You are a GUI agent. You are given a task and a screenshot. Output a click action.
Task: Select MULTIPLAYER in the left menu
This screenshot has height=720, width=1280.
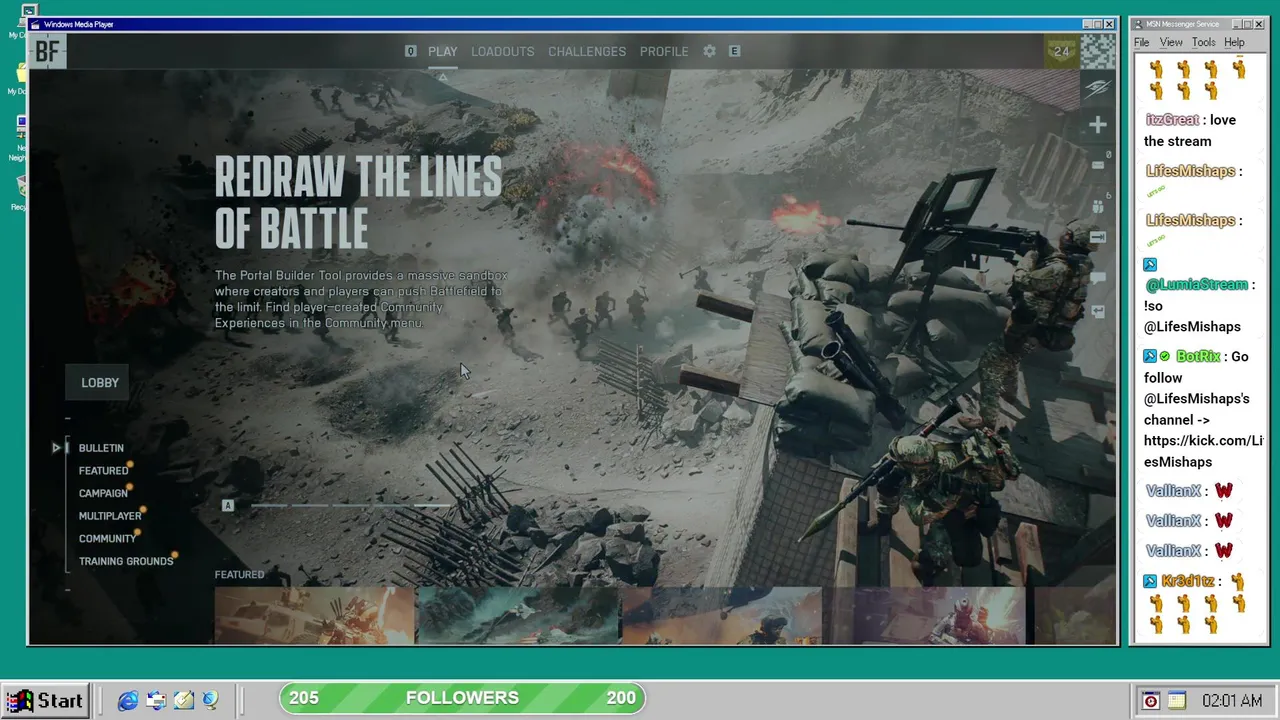(x=110, y=516)
